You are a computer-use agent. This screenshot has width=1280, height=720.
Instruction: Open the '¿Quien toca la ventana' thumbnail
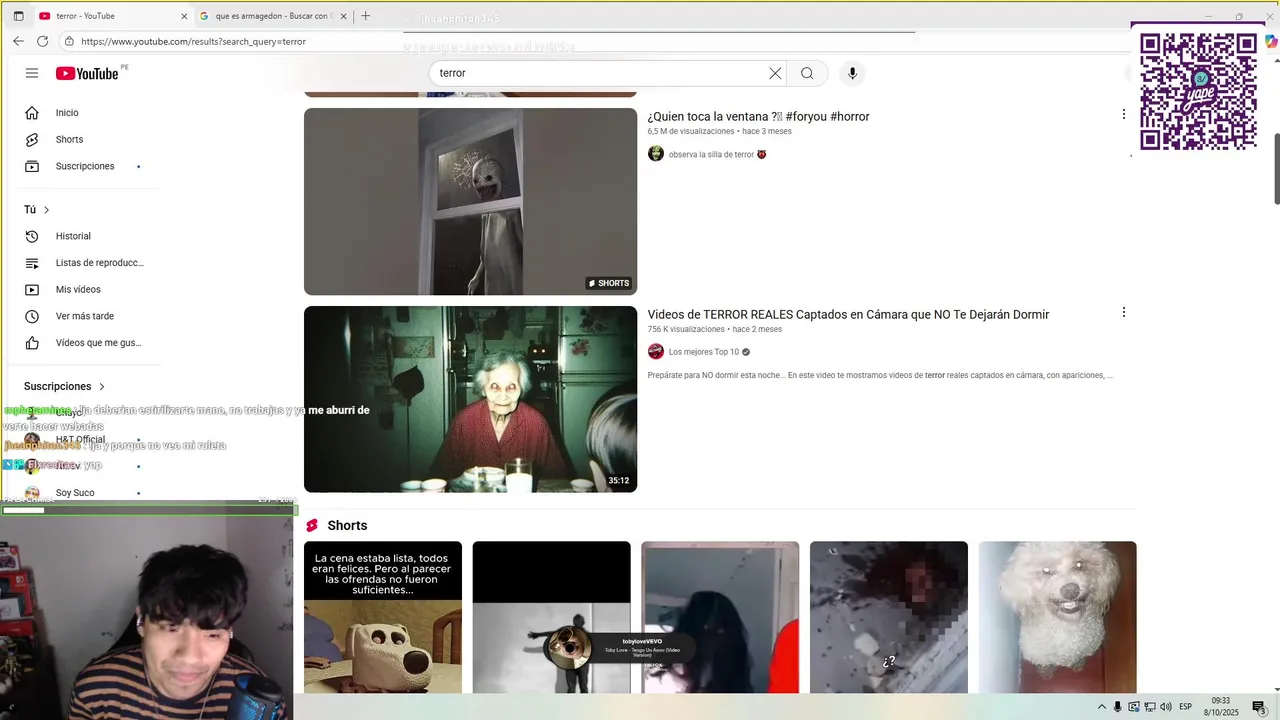[x=470, y=201]
